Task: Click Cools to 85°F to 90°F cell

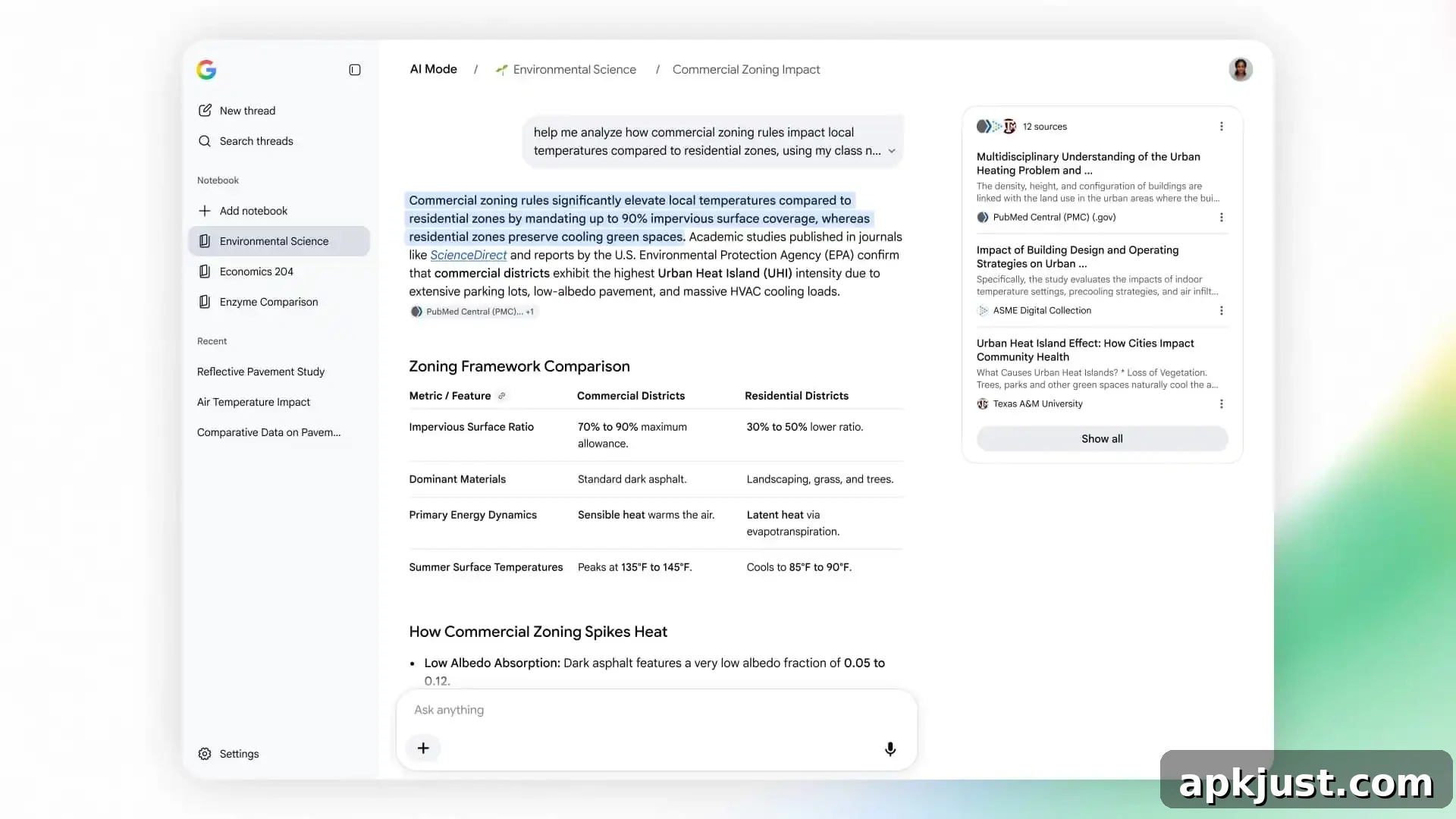Action: 799,567
